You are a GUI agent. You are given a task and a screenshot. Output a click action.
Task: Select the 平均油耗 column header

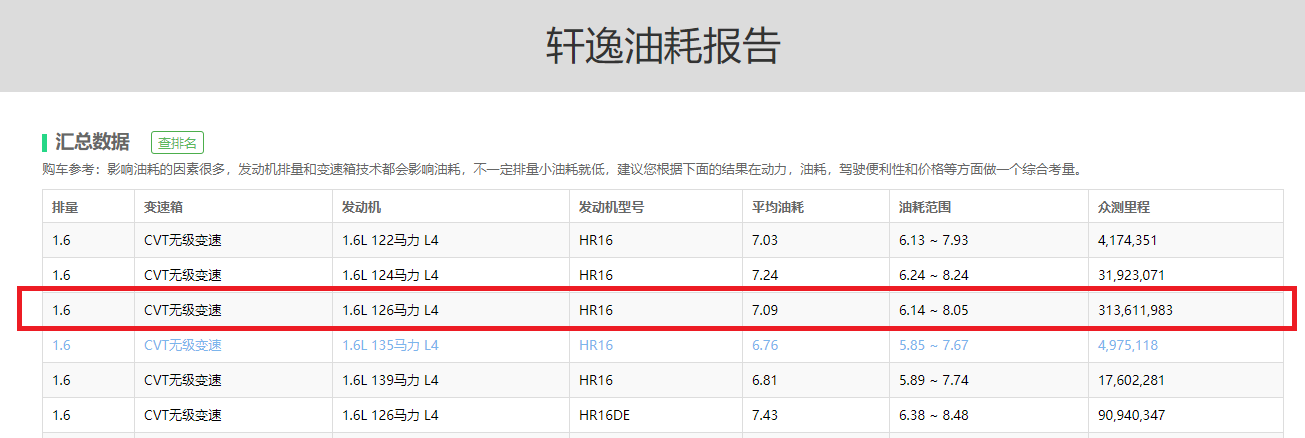click(778, 207)
